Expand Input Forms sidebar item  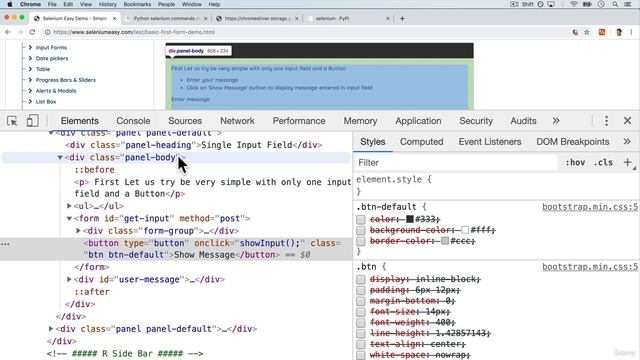click(x=30, y=48)
